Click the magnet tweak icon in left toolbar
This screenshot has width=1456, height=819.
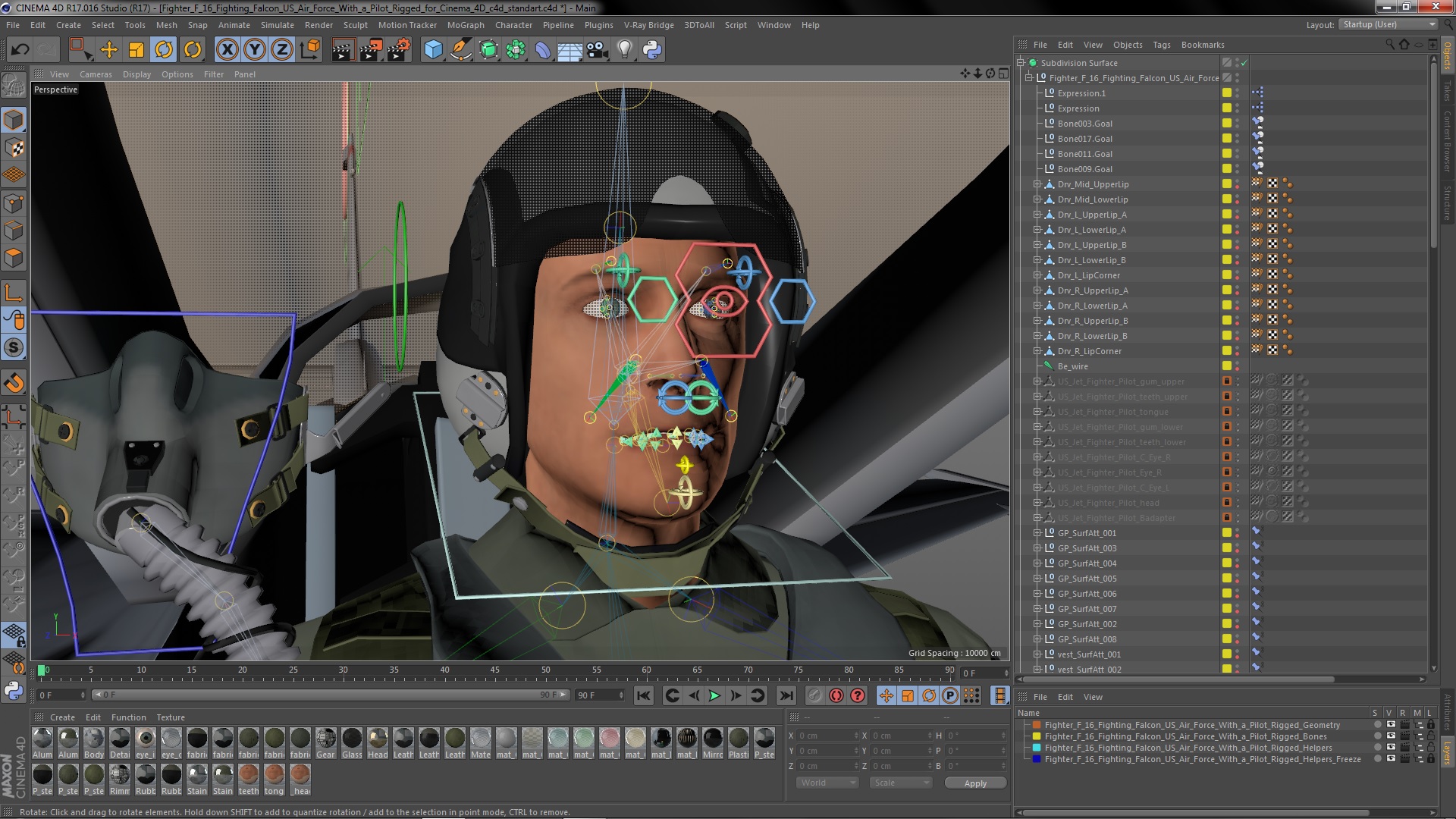14,383
